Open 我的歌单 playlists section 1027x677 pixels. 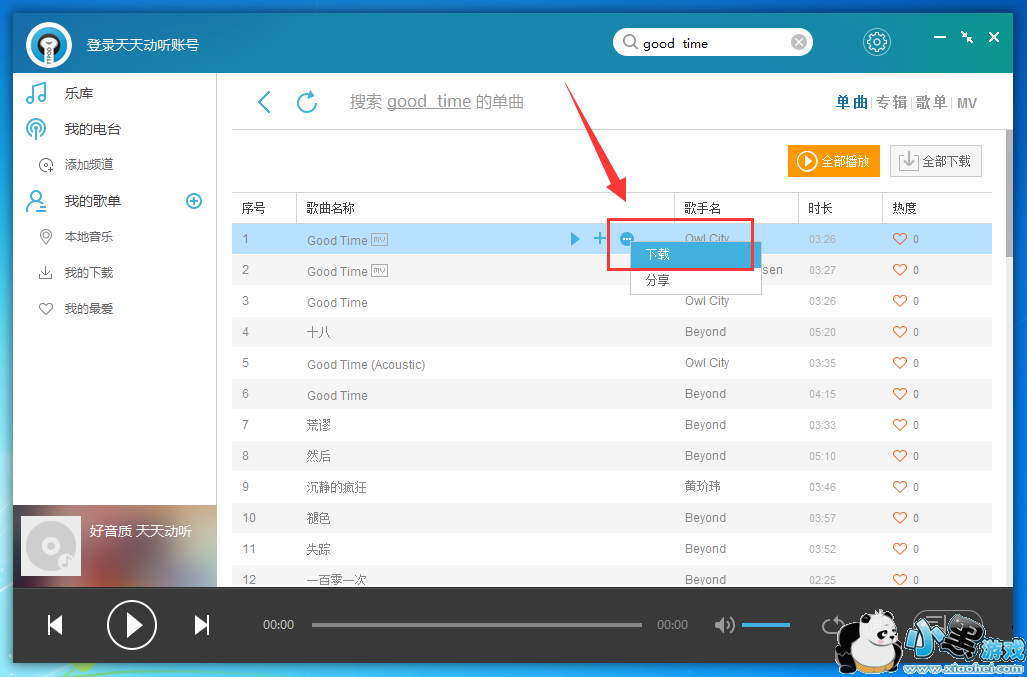coord(92,201)
